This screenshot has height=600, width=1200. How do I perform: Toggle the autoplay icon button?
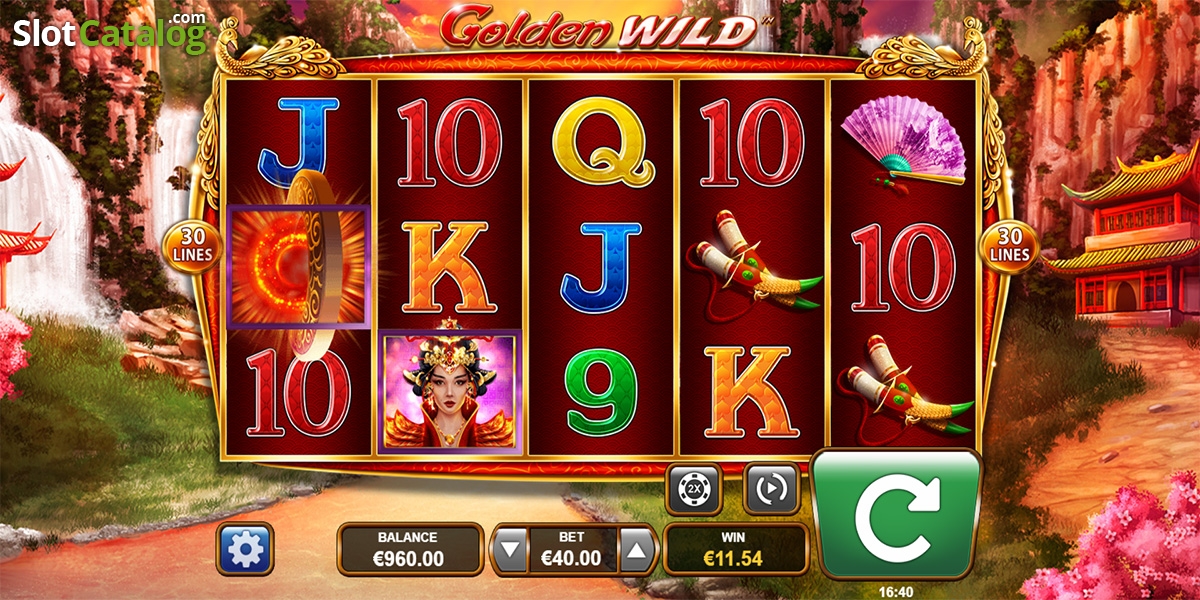[x=771, y=489]
